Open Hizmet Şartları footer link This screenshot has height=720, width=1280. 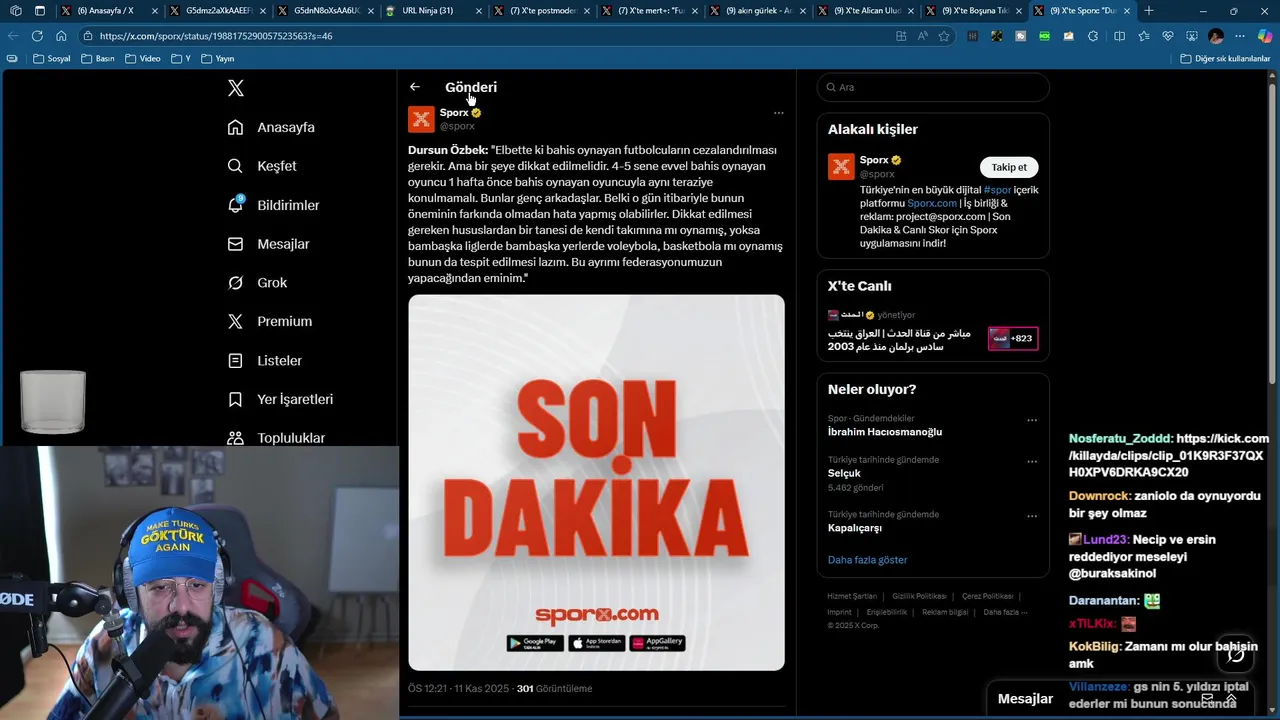[x=851, y=596]
